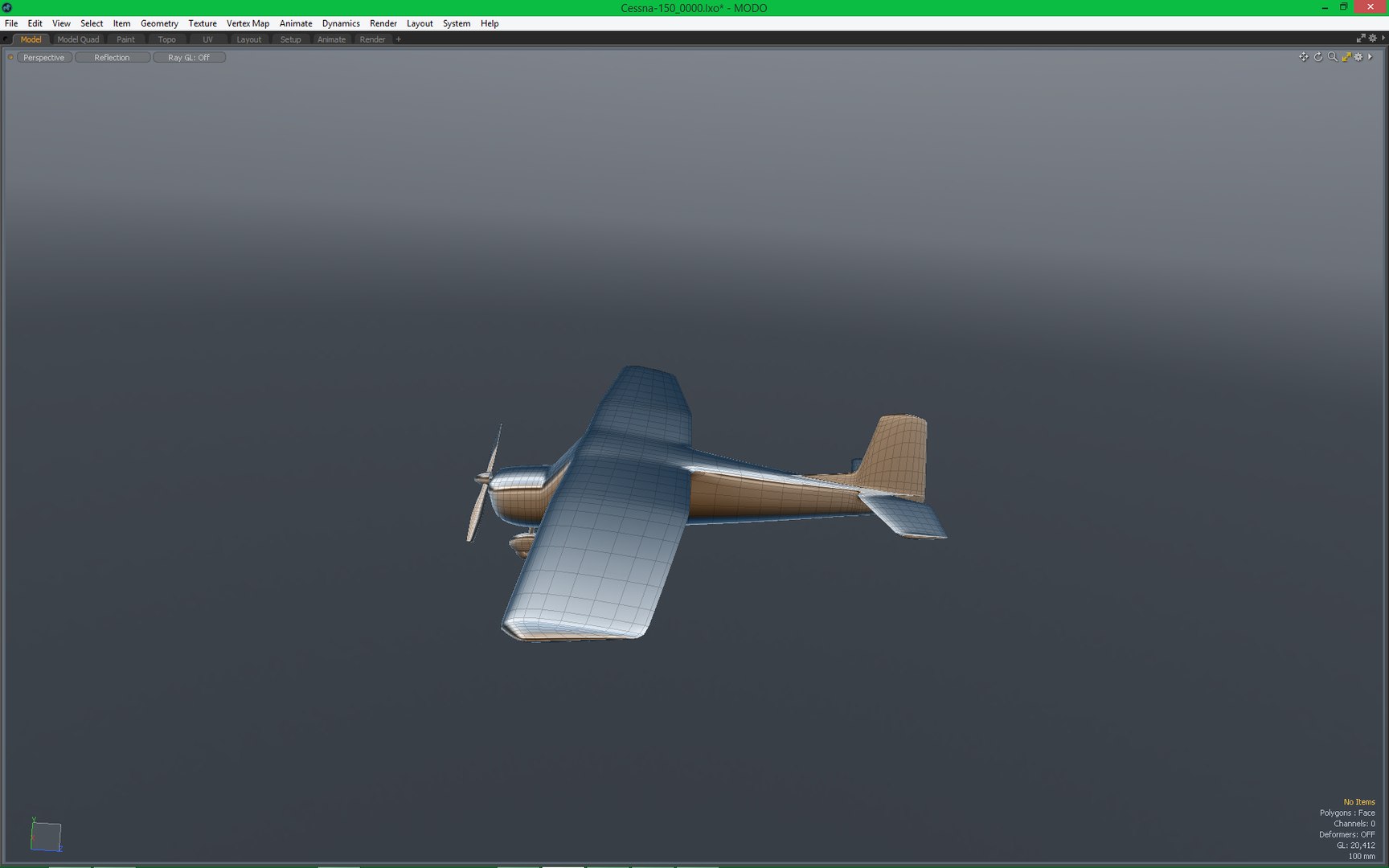Open the viewport settings gear icon

(1358, 57)
